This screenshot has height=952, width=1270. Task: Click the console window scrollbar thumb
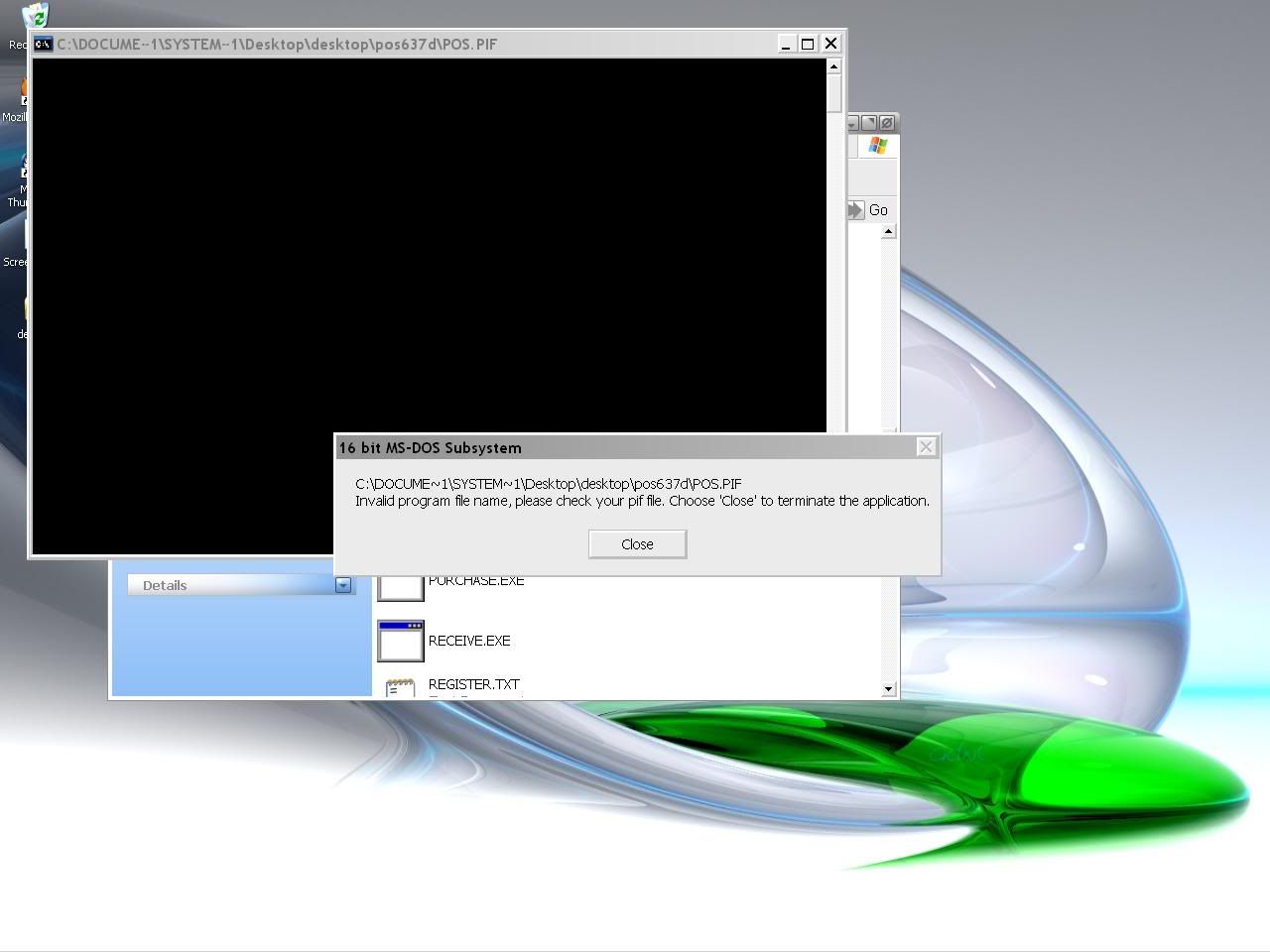833,92
